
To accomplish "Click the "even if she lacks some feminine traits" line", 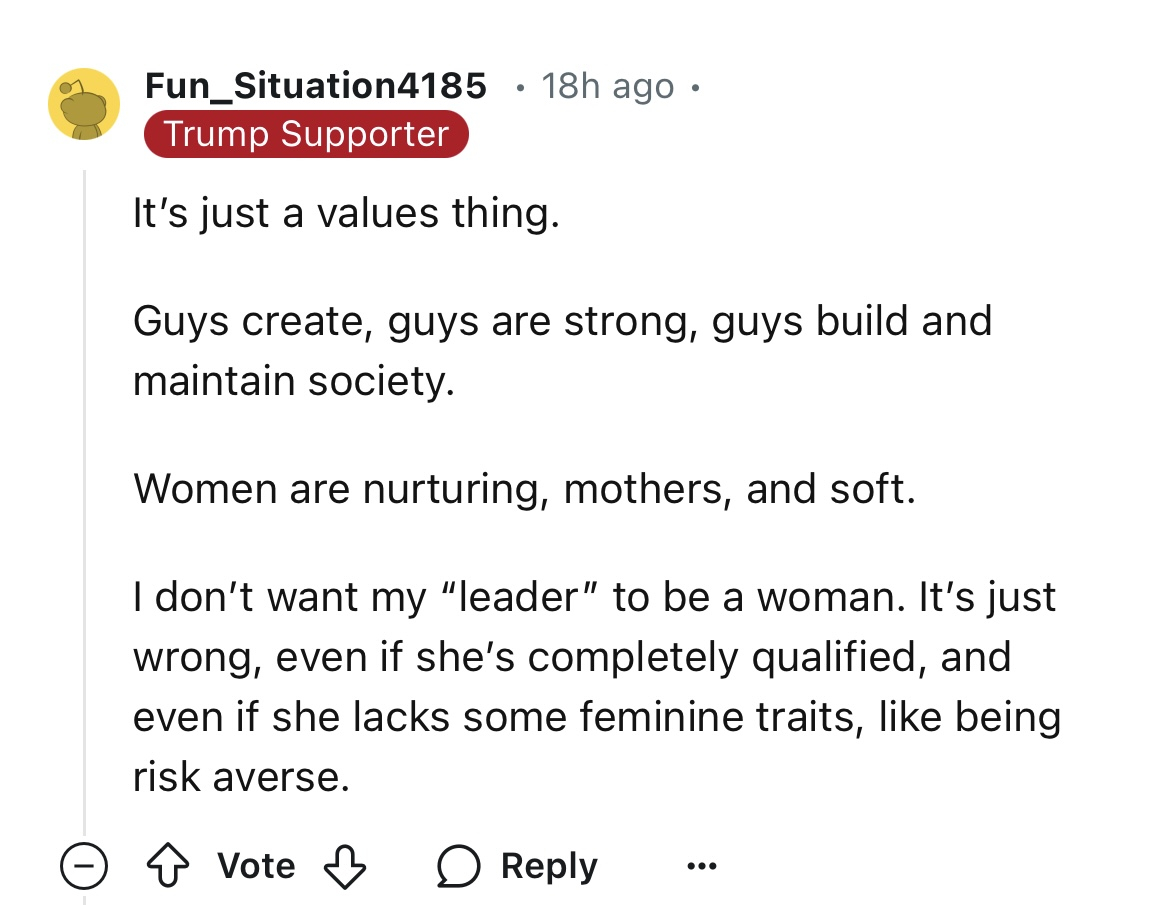I will point(597,717).
